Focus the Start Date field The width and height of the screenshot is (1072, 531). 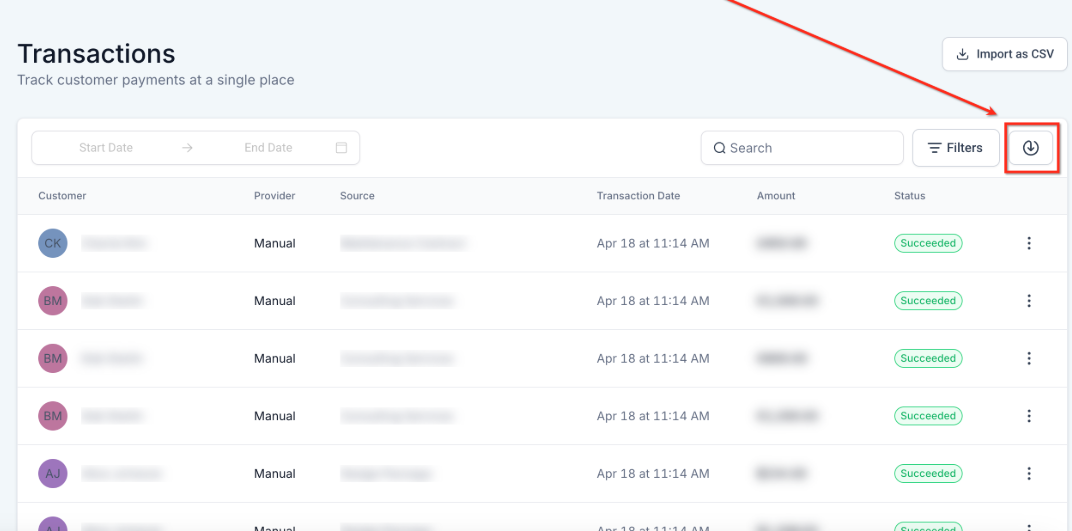[x=106, y=148]
